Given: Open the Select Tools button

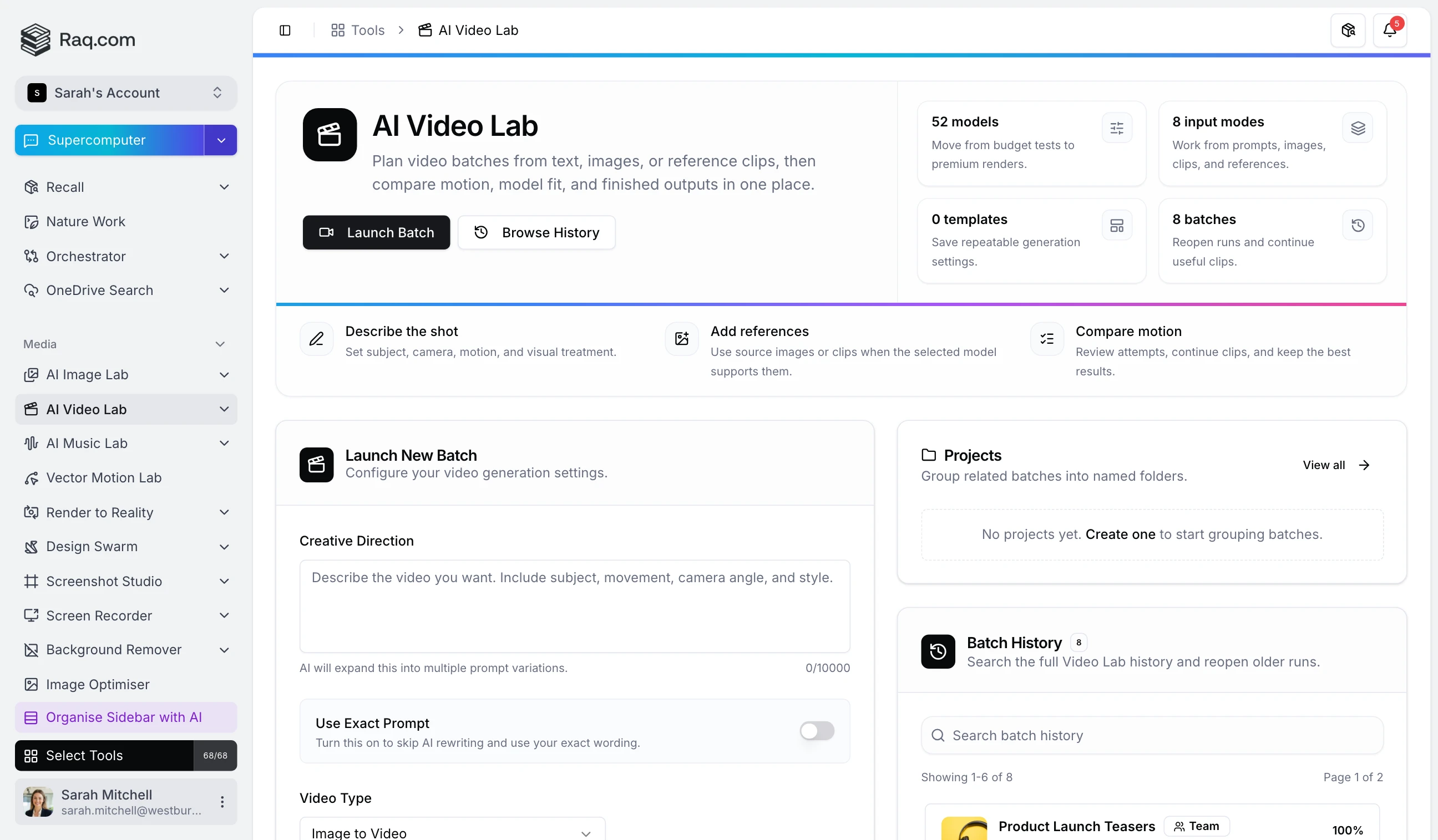Looking at the screenshot, I should (104, 756).
